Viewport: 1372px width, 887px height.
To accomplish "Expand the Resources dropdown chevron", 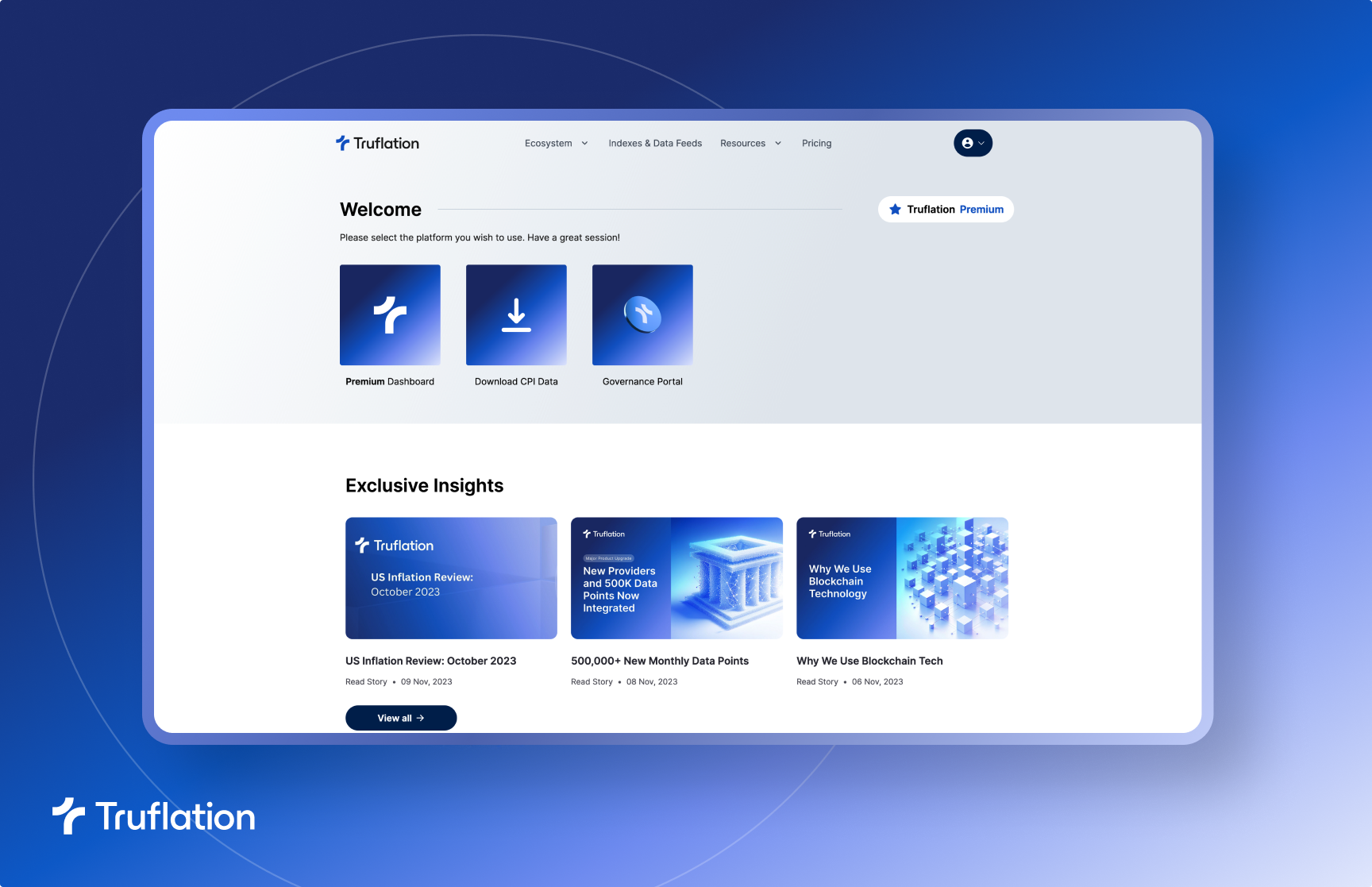I will pyautogui.click(x=778, y=144).
